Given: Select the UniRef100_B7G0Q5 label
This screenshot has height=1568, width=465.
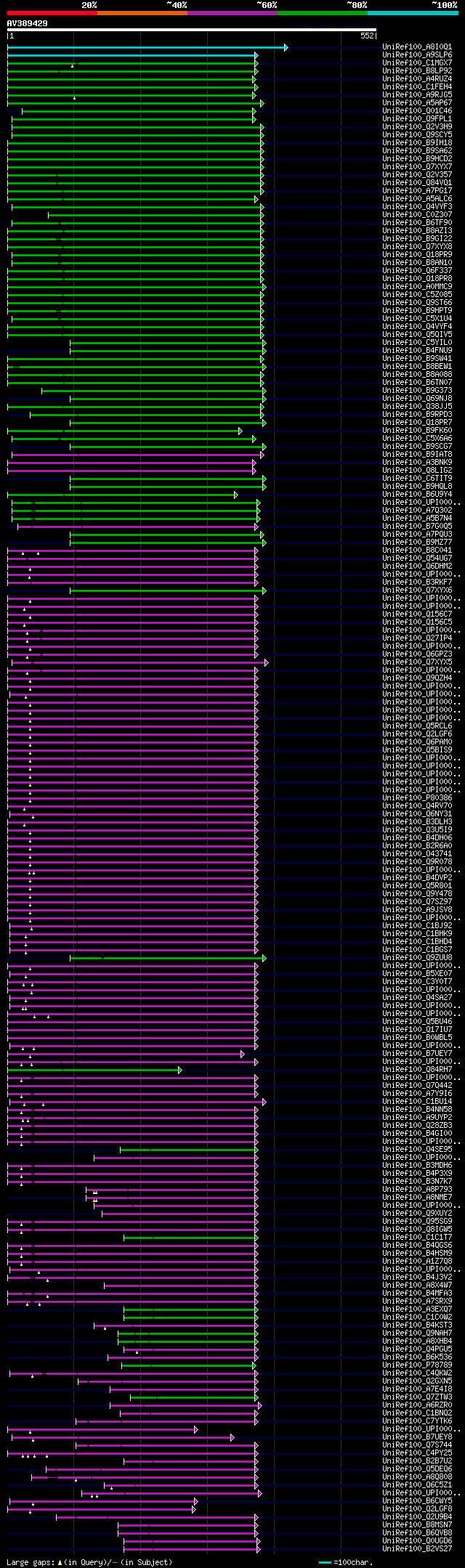Looking at the screenshot, I should (x=417, y=527).
